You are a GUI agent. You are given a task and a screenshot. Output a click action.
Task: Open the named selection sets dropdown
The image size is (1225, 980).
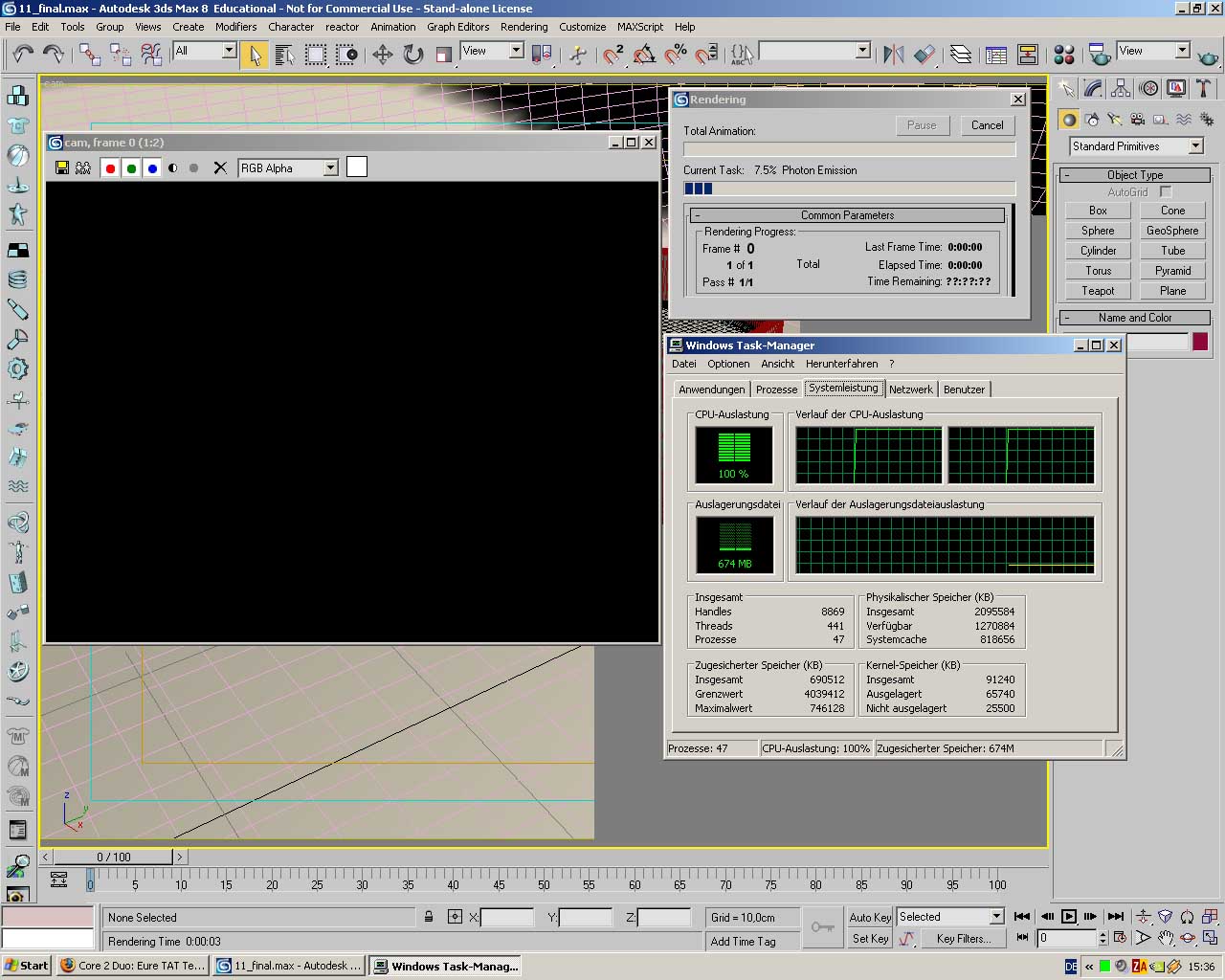pos(862,51)
